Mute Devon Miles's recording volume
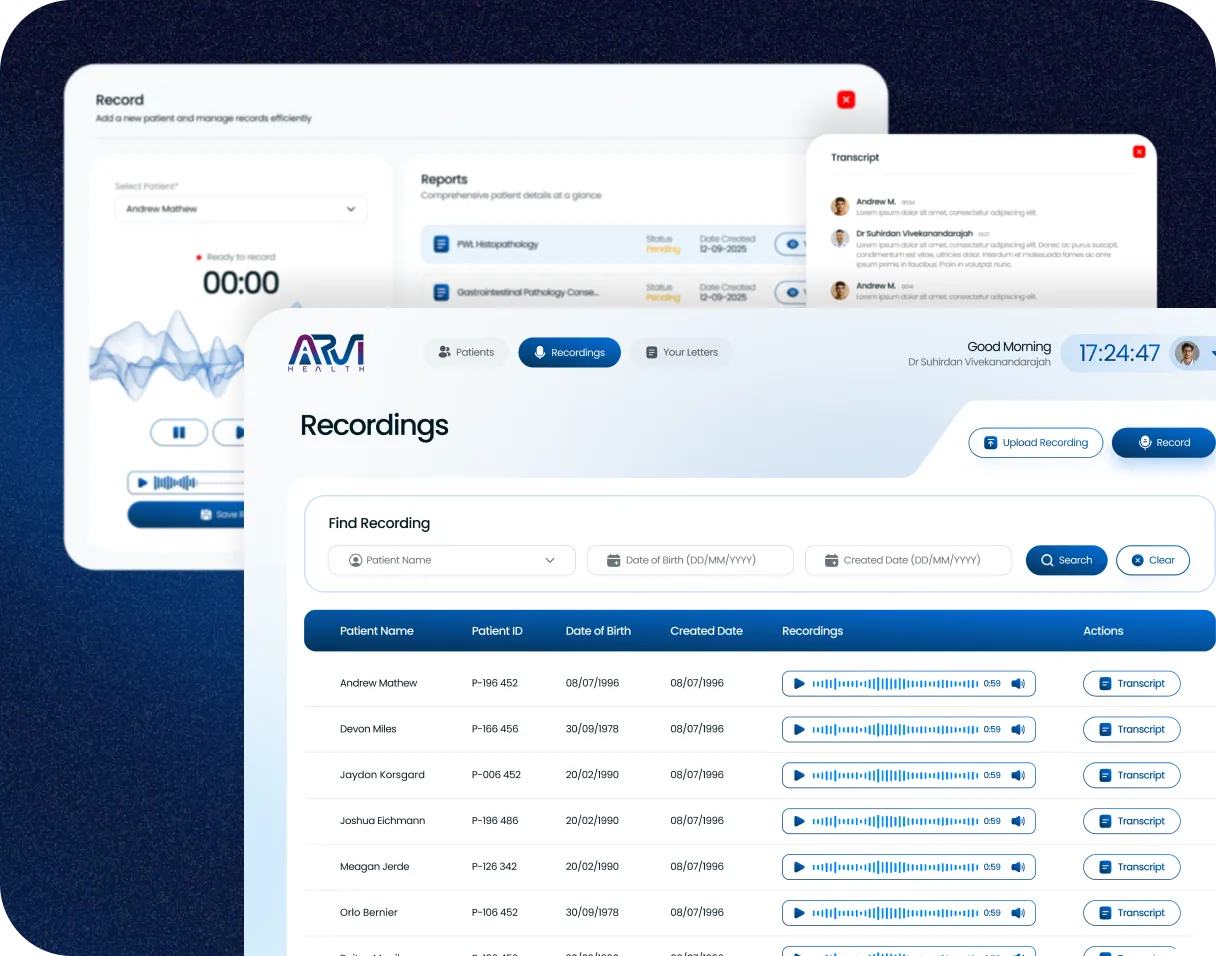 click(x=1019, y=729)
